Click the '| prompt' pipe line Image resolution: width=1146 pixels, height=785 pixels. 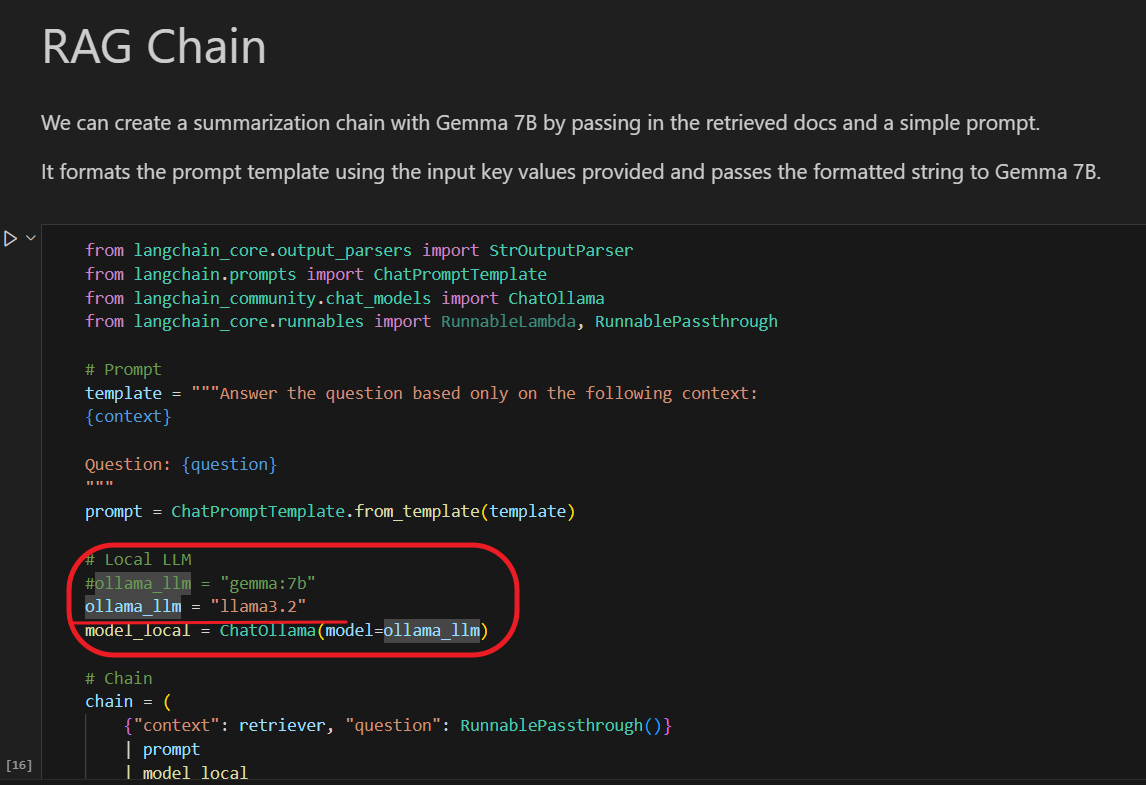click(x=162, y=749)
